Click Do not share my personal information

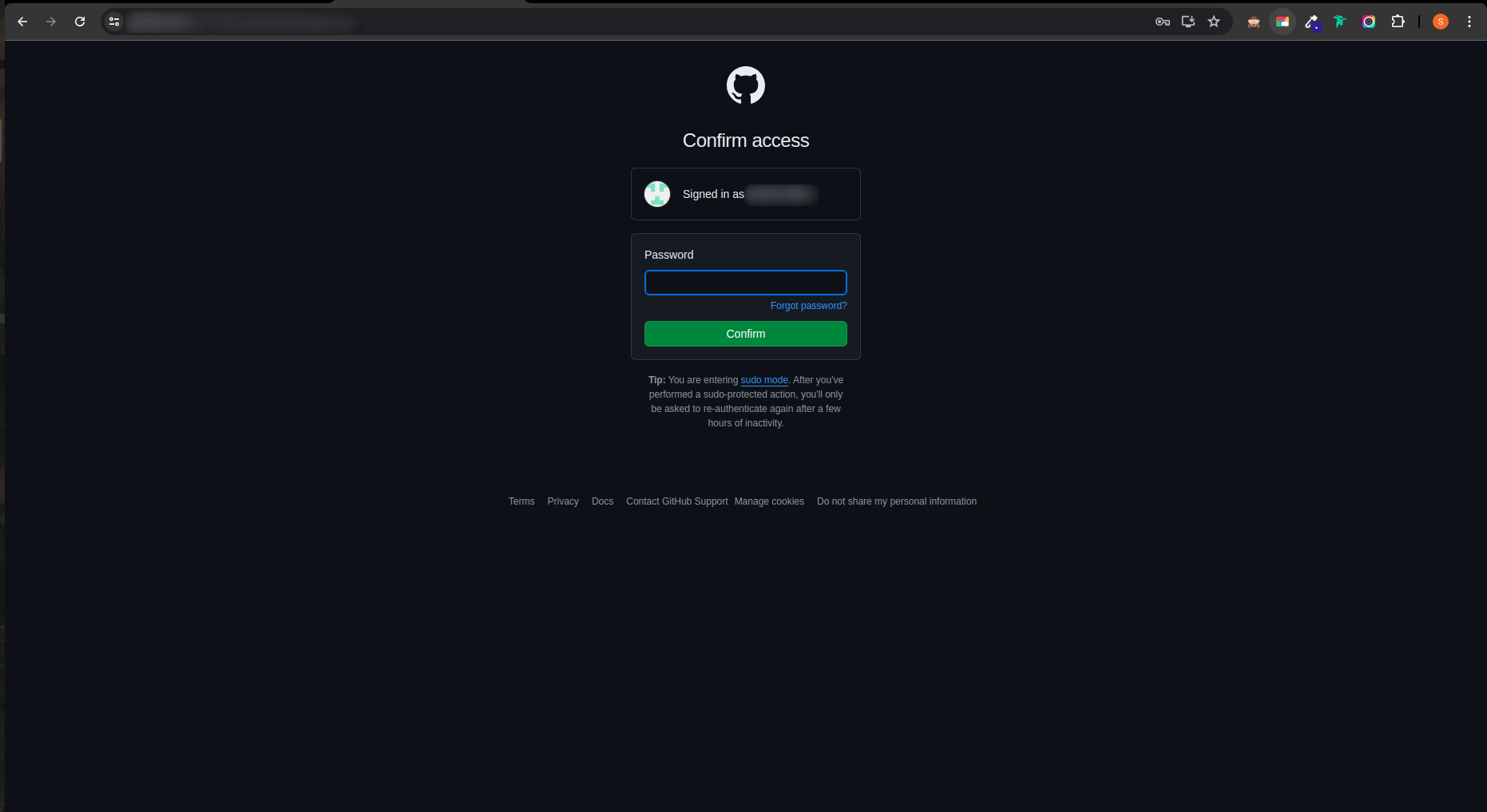[897, 501]
